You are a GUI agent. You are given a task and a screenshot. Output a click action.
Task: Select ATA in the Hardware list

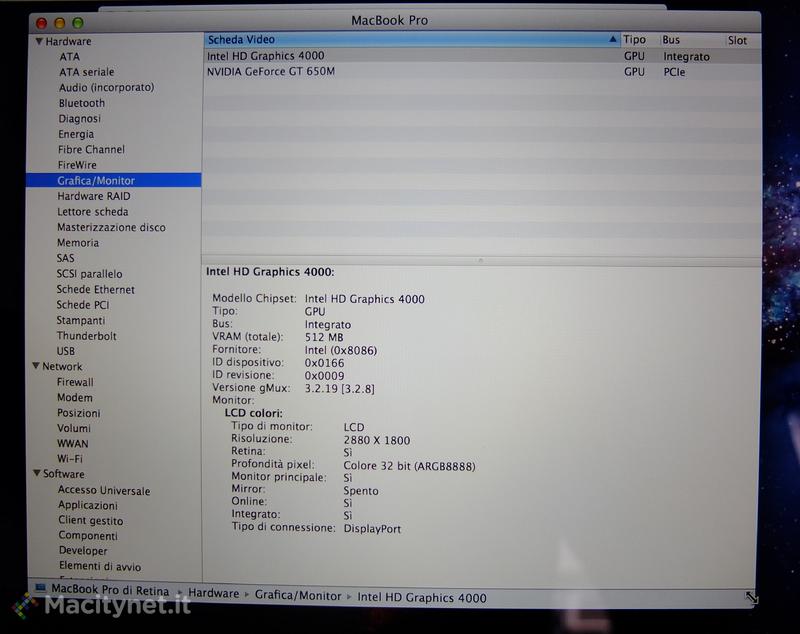coord(69,57)
